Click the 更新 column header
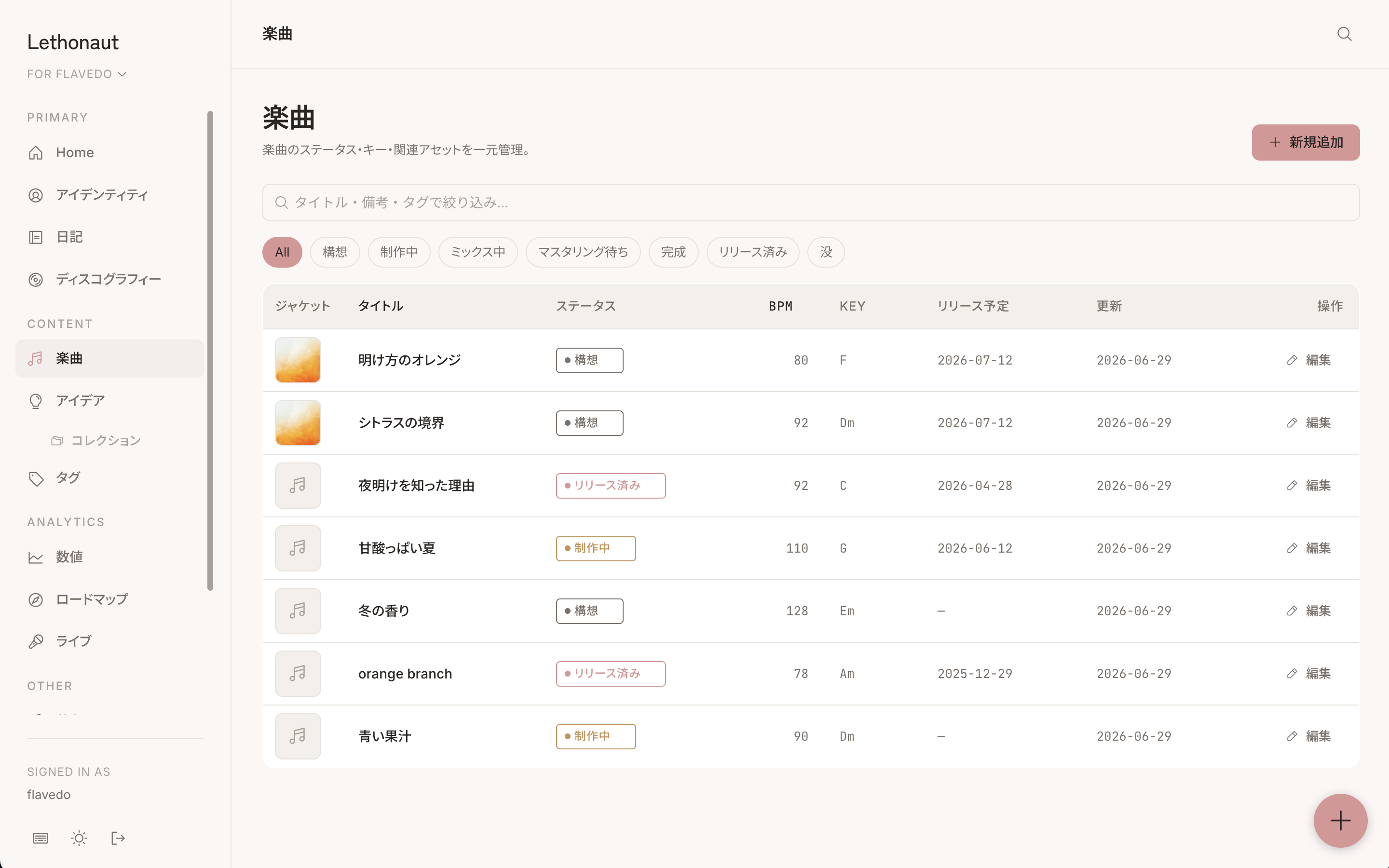Image resolution: width=1389 pixels, height=868 pixels. click(1109, 306)
